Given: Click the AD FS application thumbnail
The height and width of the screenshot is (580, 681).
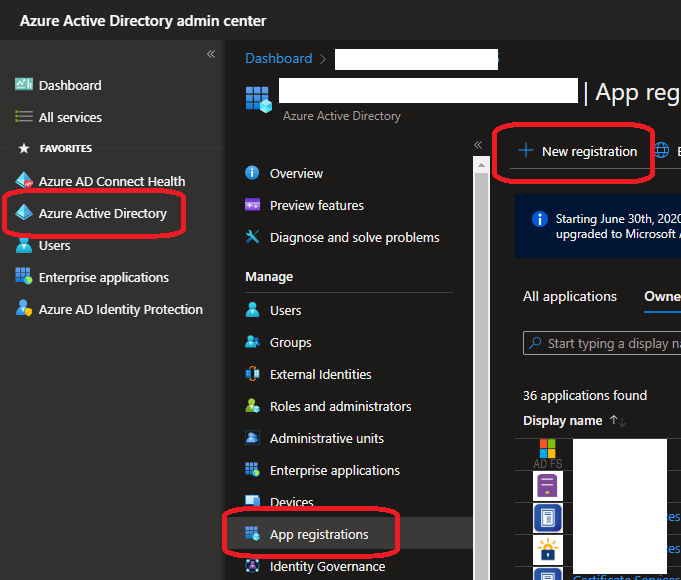Looking at the screenshot, I should [547, 452].
